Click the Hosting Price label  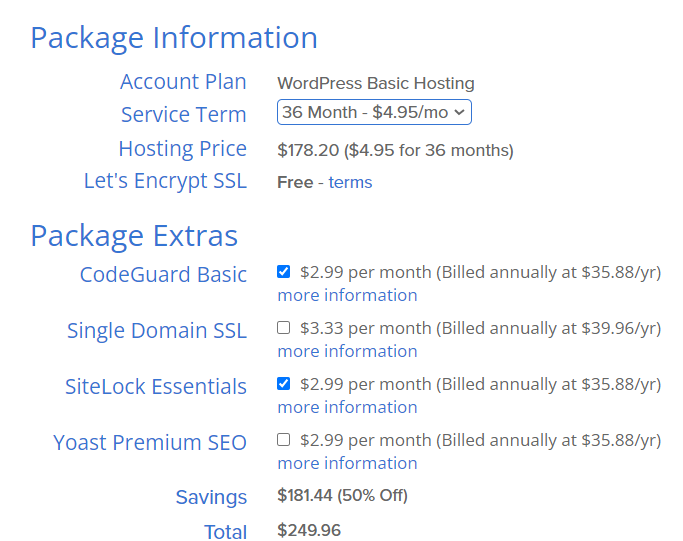click(x=182, y=149)
